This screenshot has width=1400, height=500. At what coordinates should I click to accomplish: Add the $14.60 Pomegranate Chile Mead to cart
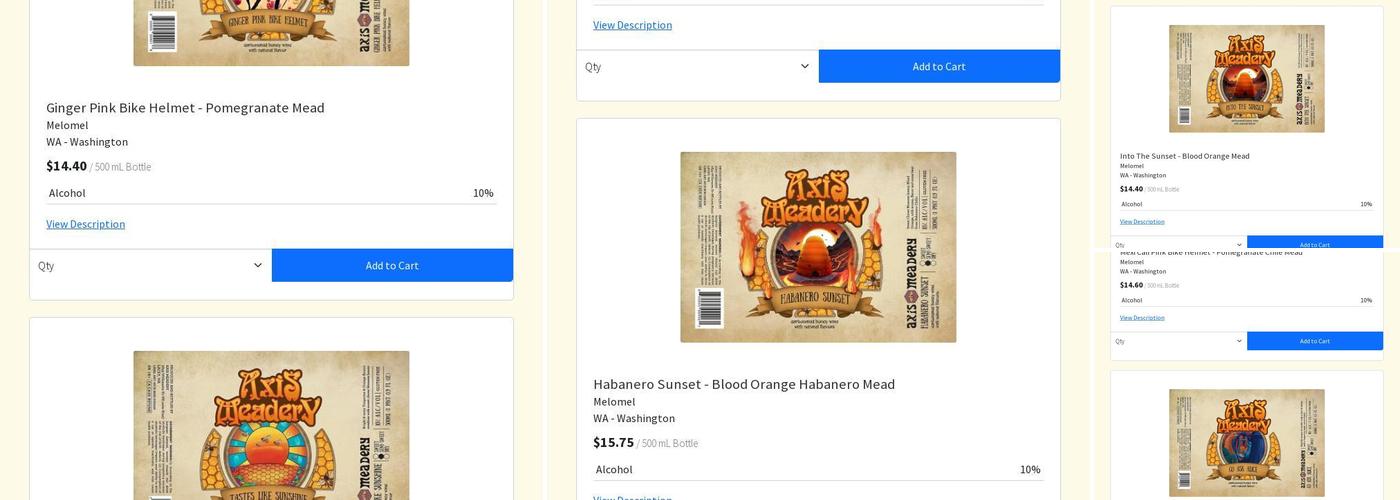(x=1314, y=341)
